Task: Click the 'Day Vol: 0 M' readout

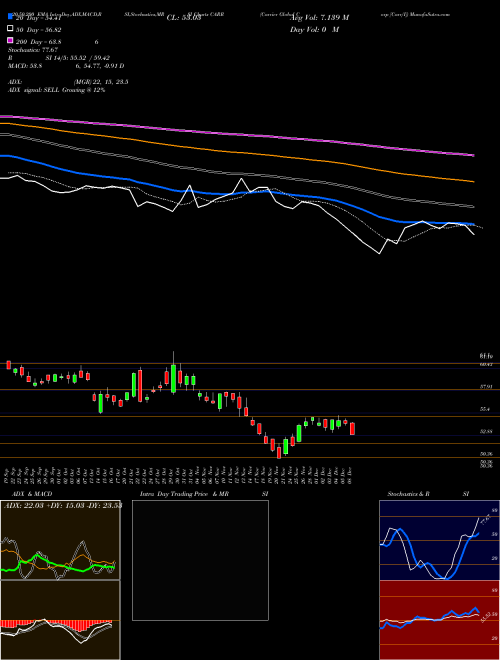Action: [314, 29]
